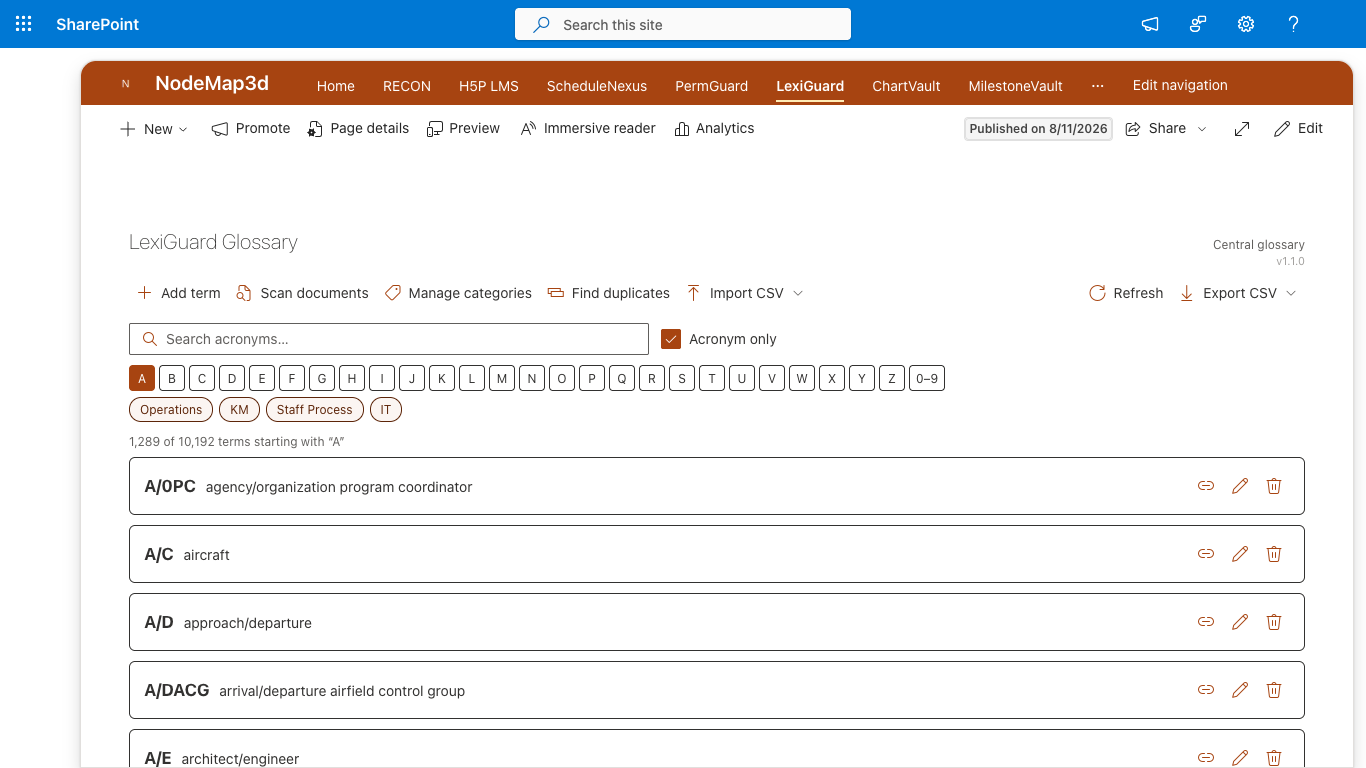This screenshot has height=768, width=1366.
Task: Click Find duplicates
Action: click(608, 293)
